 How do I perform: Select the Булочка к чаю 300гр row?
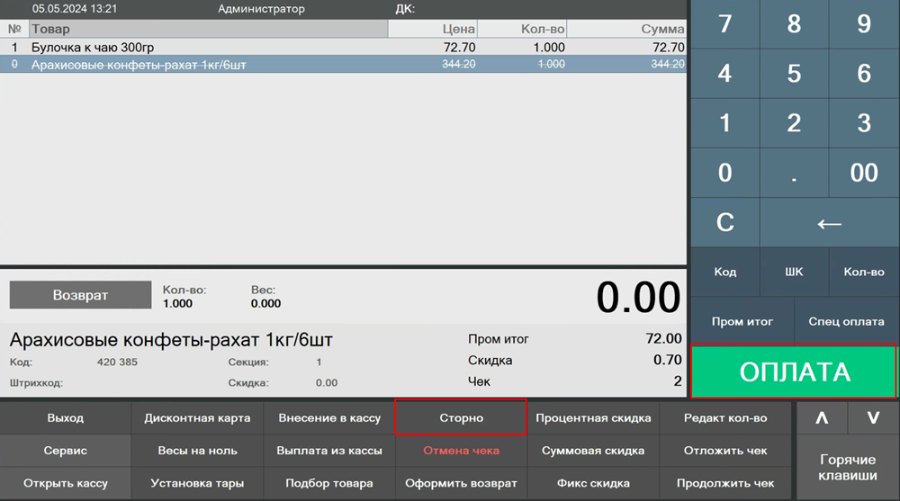pos(343,47)
